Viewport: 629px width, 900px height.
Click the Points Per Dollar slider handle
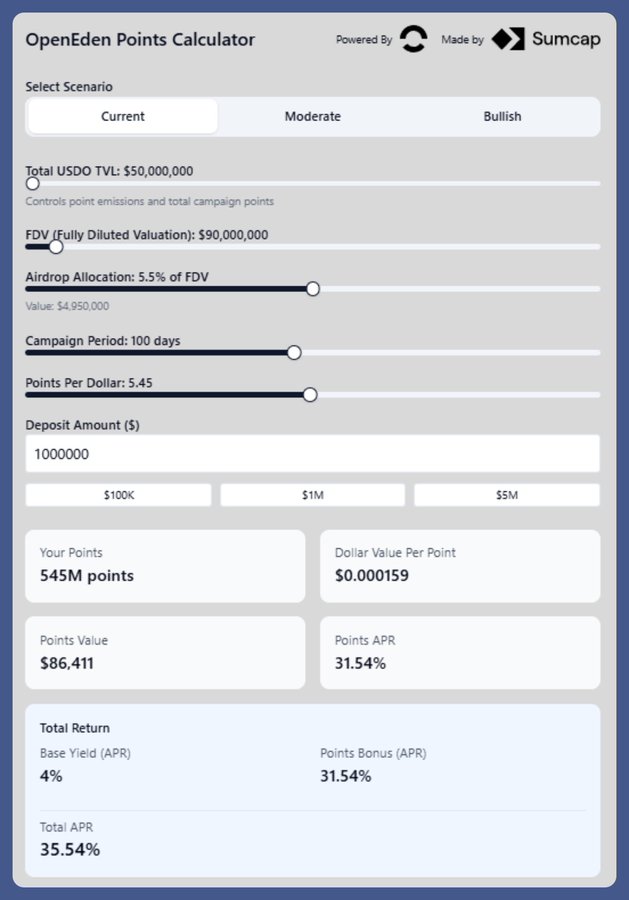point(310,395)
